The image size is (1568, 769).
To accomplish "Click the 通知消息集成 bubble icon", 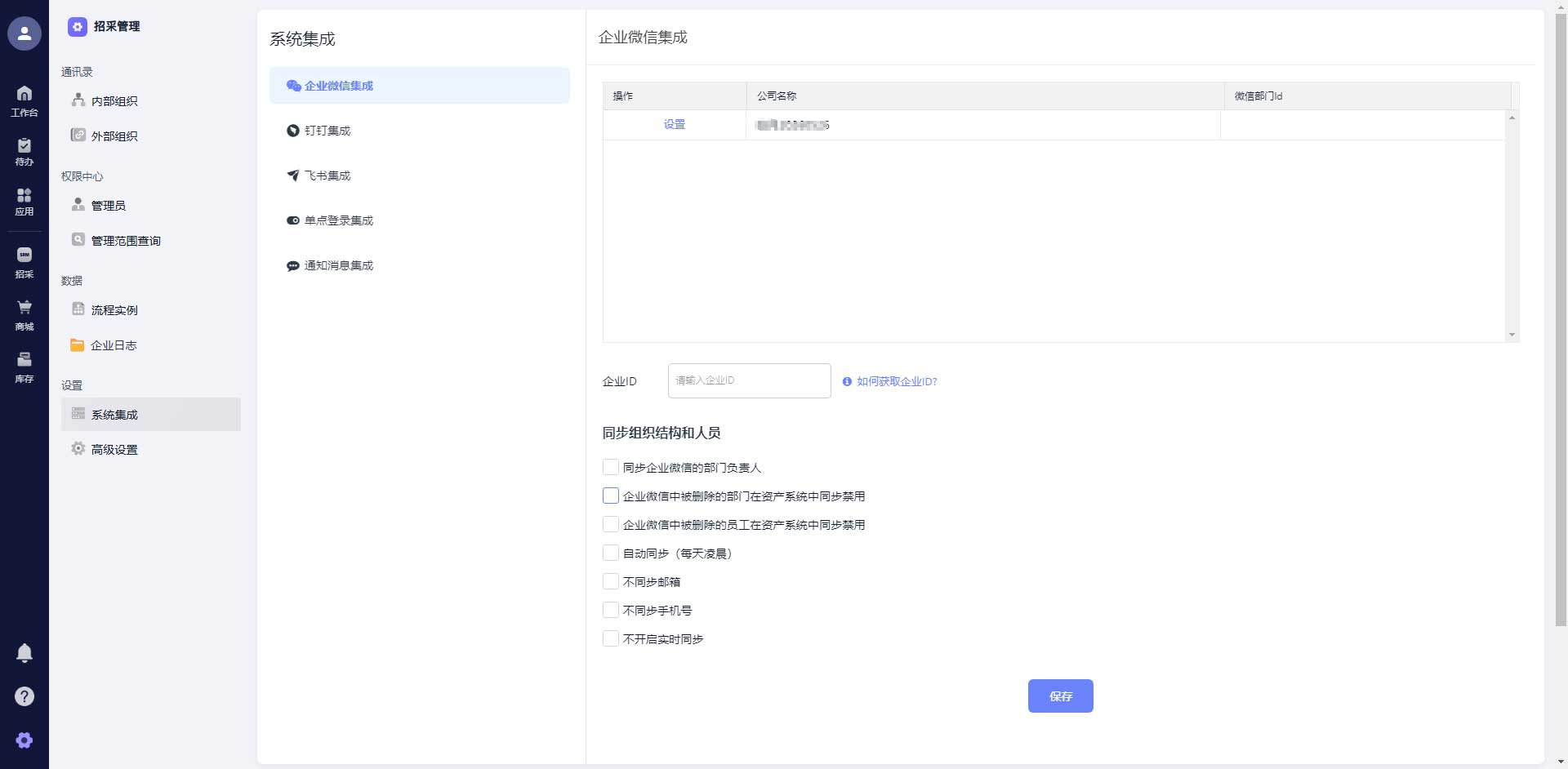I will 293,266.
